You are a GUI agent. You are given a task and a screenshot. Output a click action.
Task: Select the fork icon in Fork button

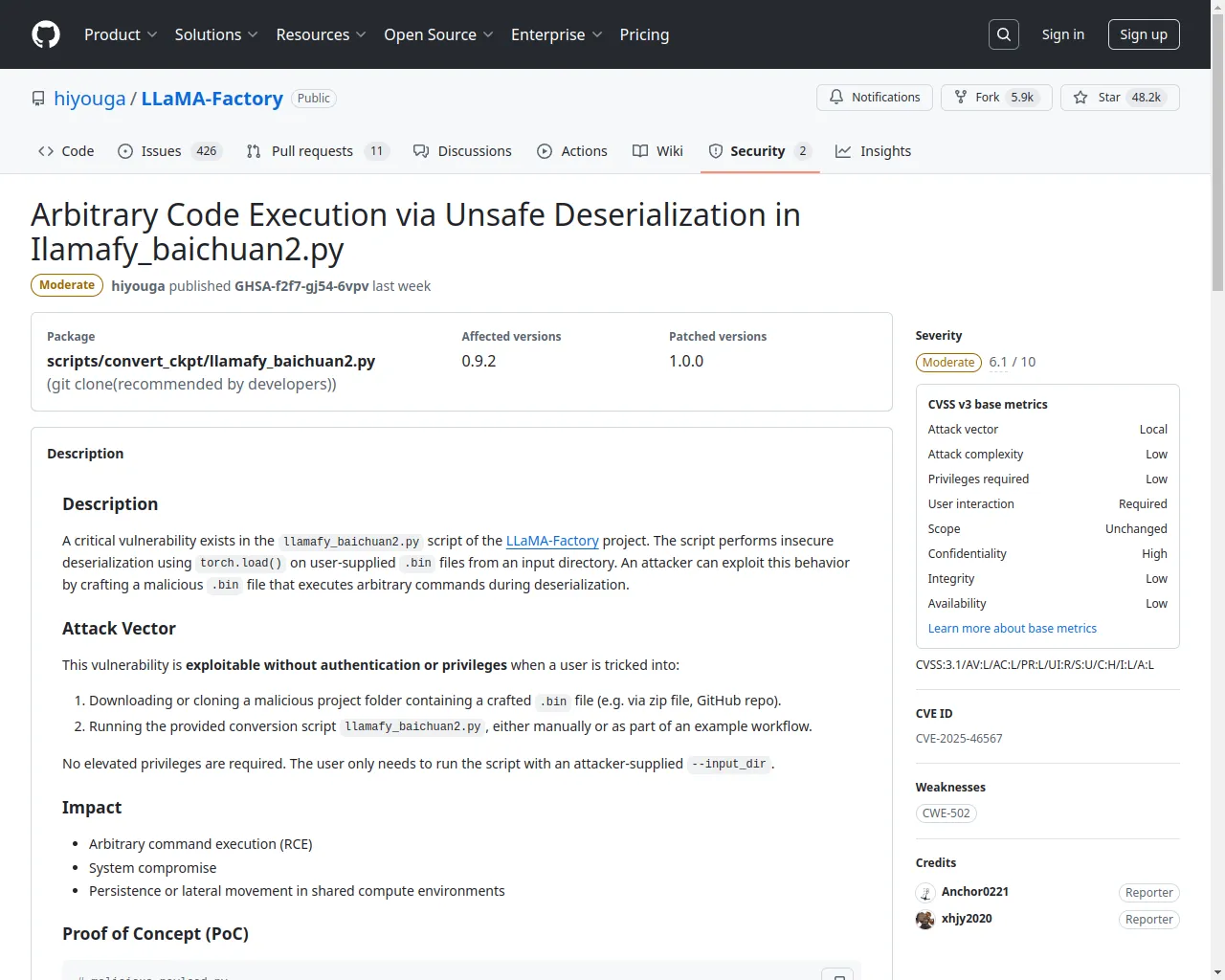point(961,98)
